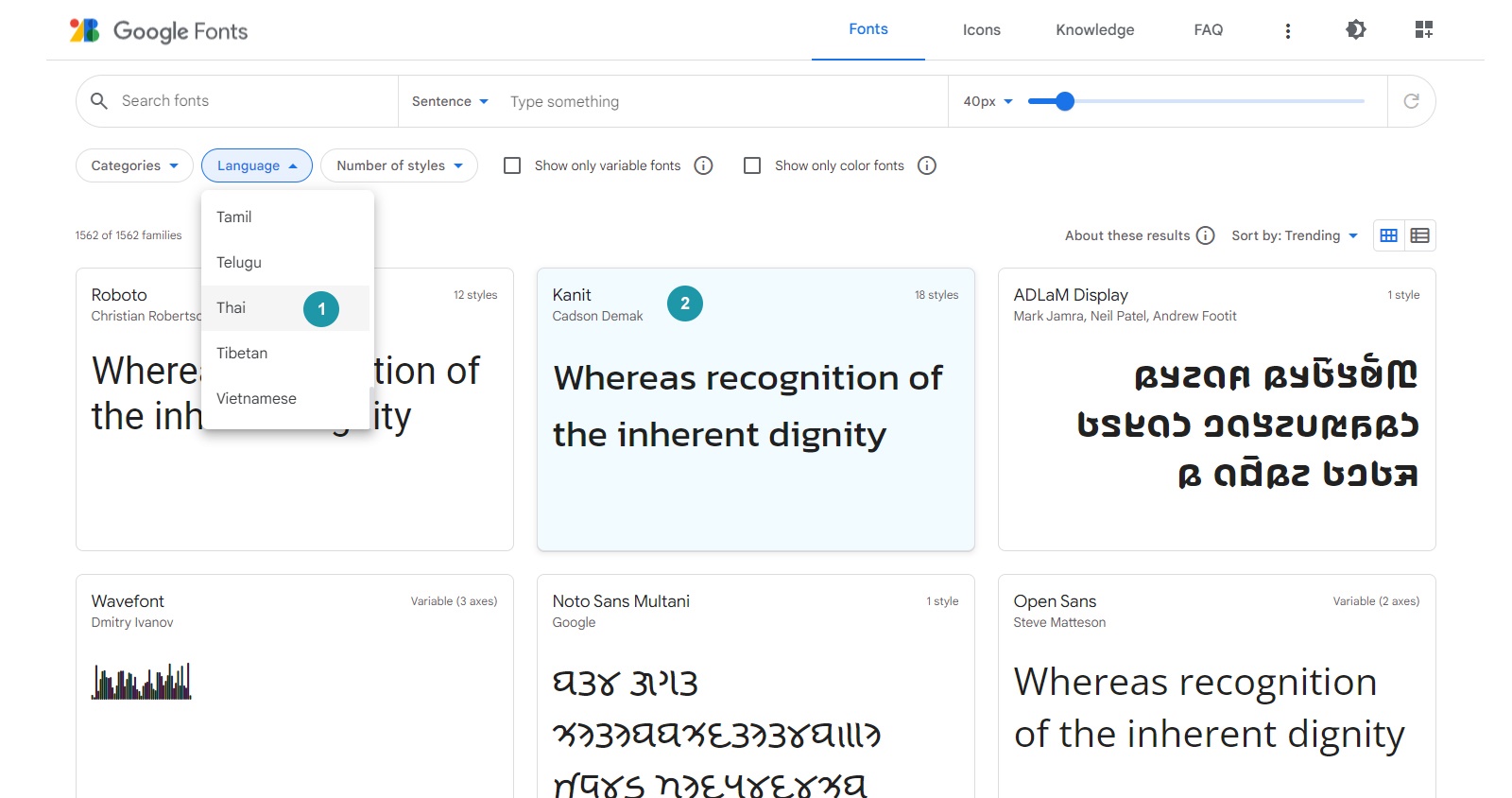
Task: Open the selected families grid icon
Action: 1423,29
